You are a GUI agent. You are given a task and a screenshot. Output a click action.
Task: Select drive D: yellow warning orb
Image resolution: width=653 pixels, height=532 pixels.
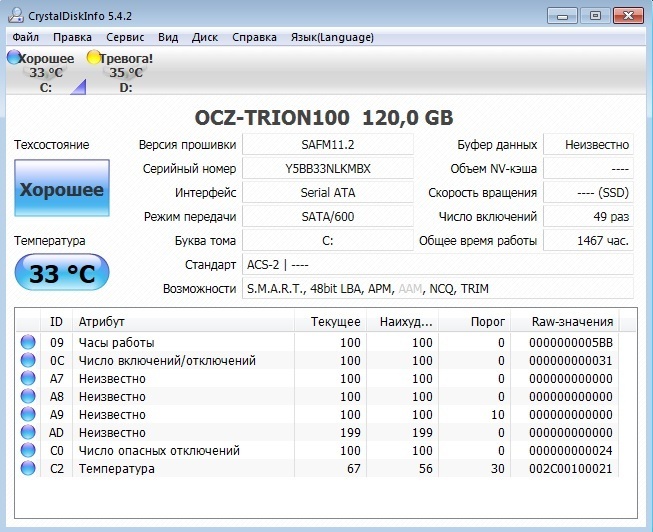pyautogui.click(x=95, y=59)
